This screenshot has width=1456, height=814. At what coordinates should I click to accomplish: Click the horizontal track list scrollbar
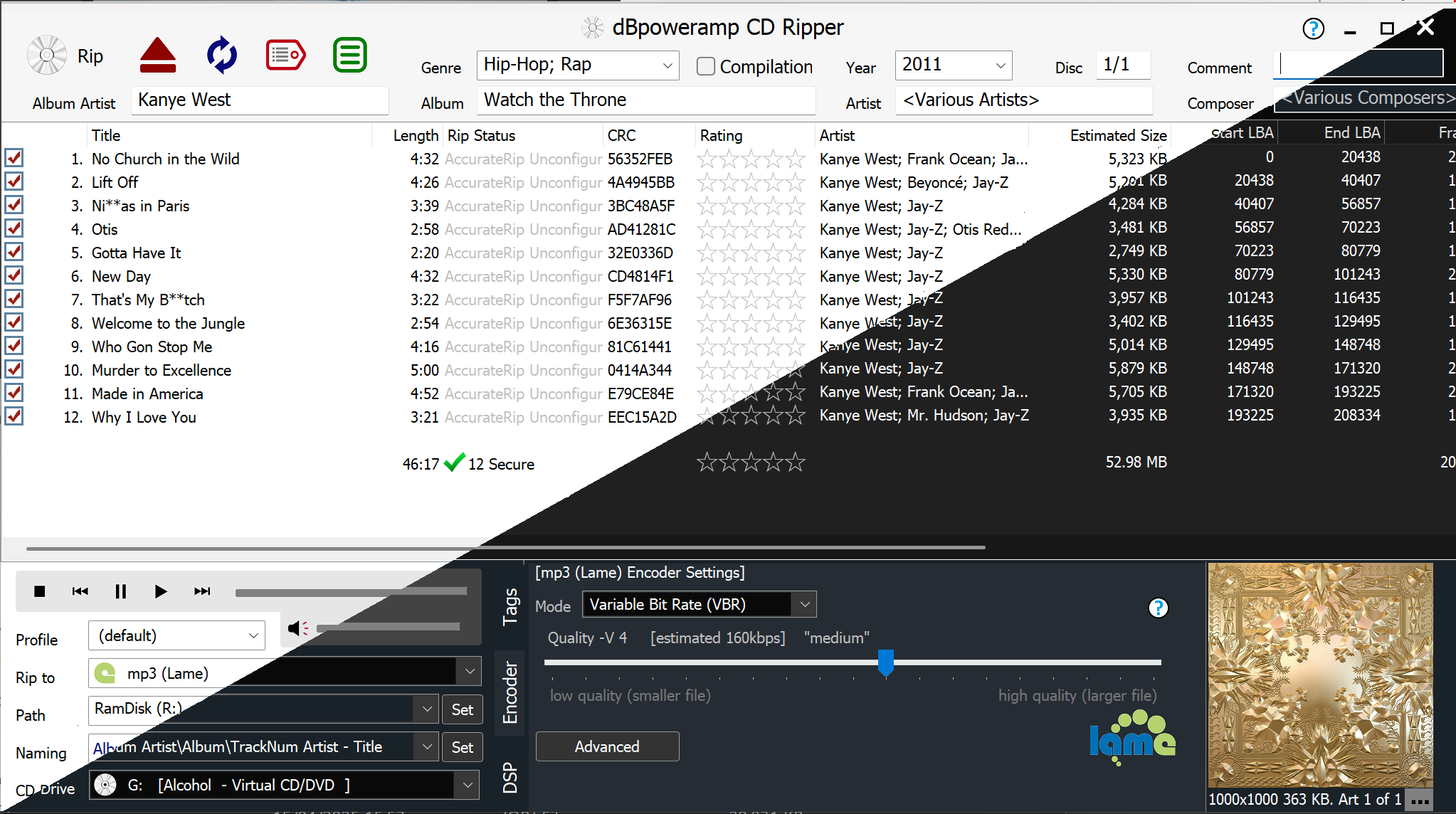pyautogui.click(x=506, y=548)
